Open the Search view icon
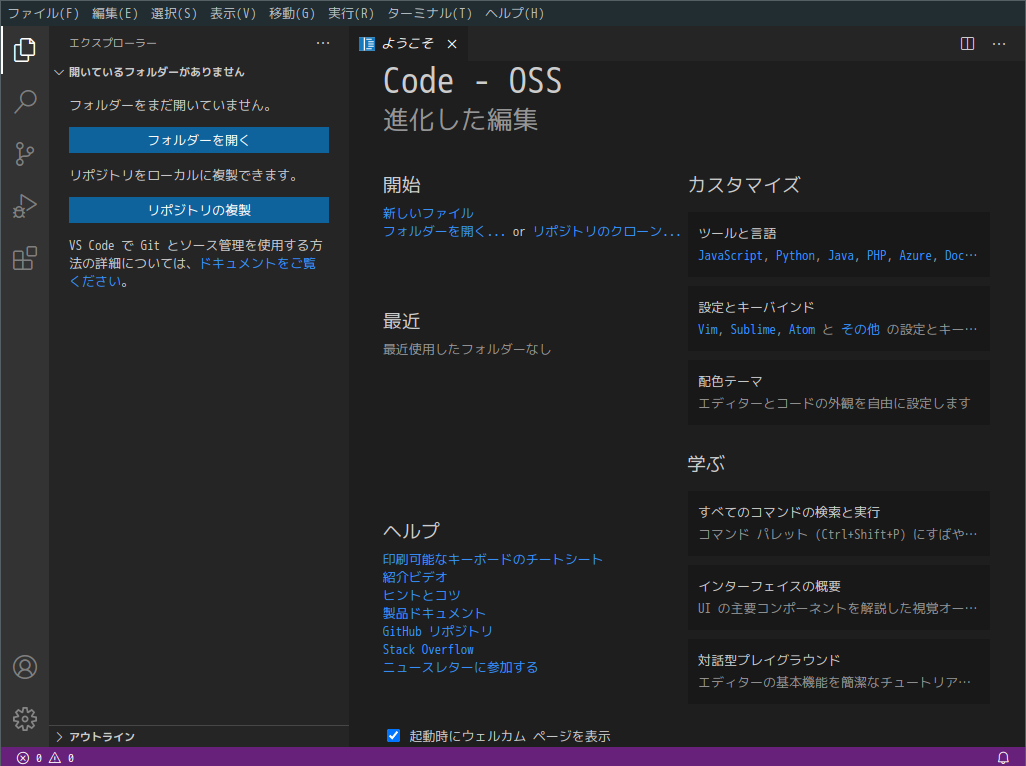 [x=25, y=101]
